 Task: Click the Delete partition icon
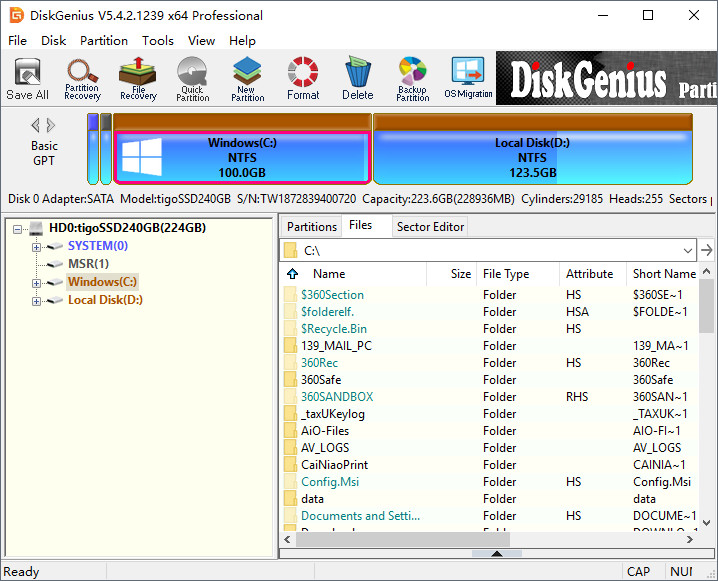[x=357, y=79]
